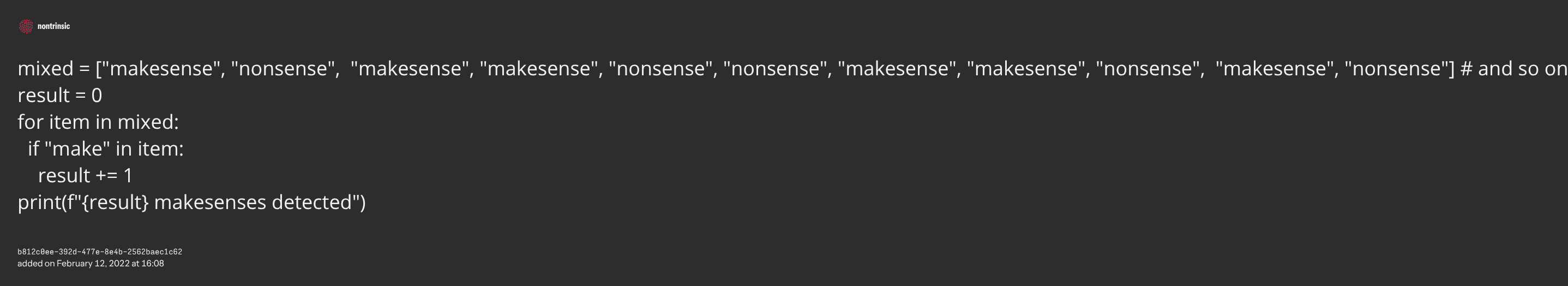This screenshot has height=286, width=1568.
Task: Click the '16:08' time in the timestamp
Action: tap(152, 264)
